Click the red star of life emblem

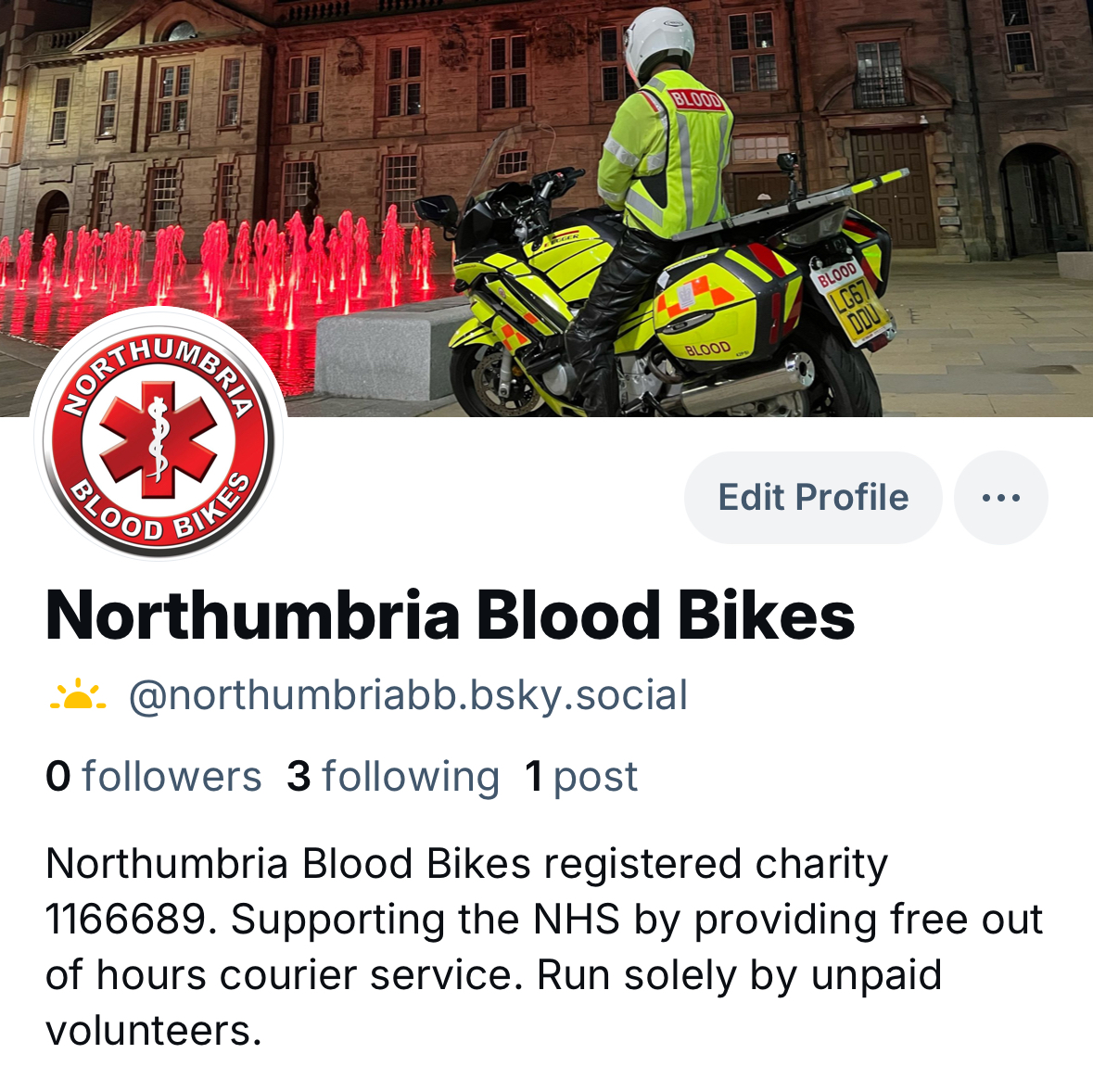tap(159, 439)
